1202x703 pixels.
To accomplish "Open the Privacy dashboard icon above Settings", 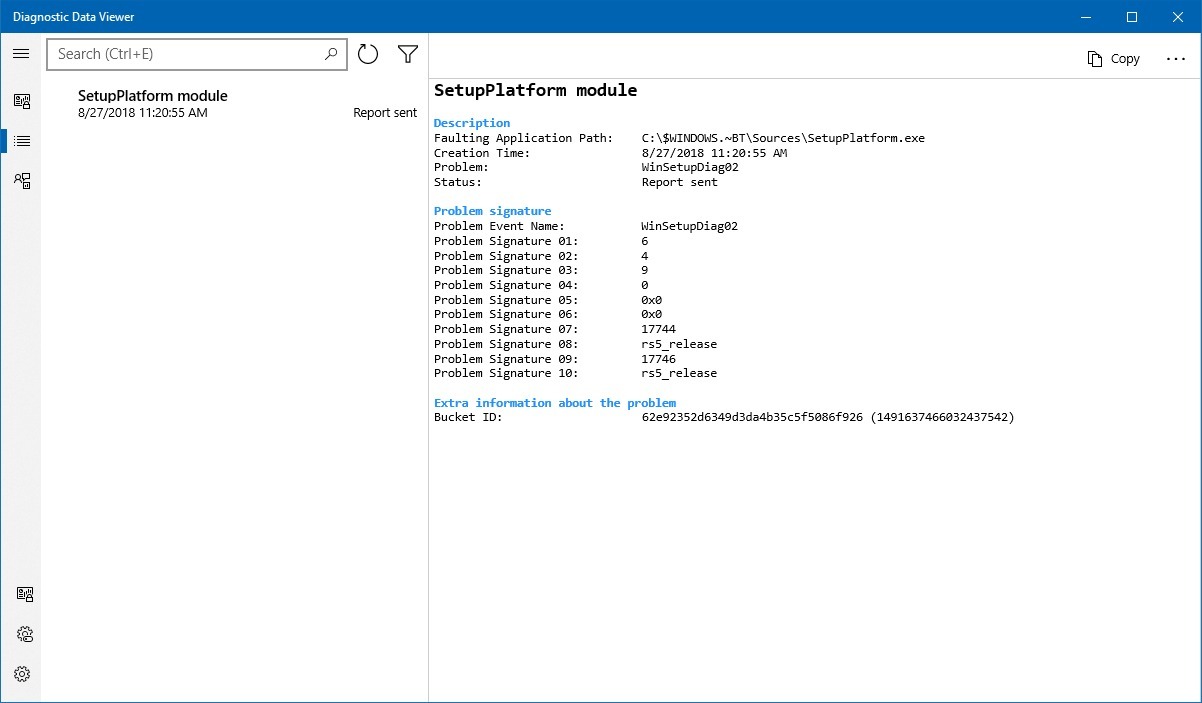I will pyautogui.click(x=24, y=634).
